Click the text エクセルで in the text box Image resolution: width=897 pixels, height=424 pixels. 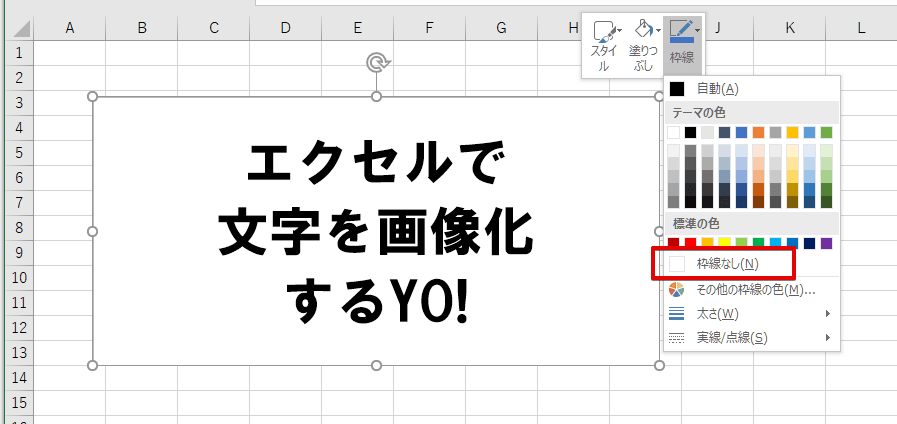pos(376,163)
